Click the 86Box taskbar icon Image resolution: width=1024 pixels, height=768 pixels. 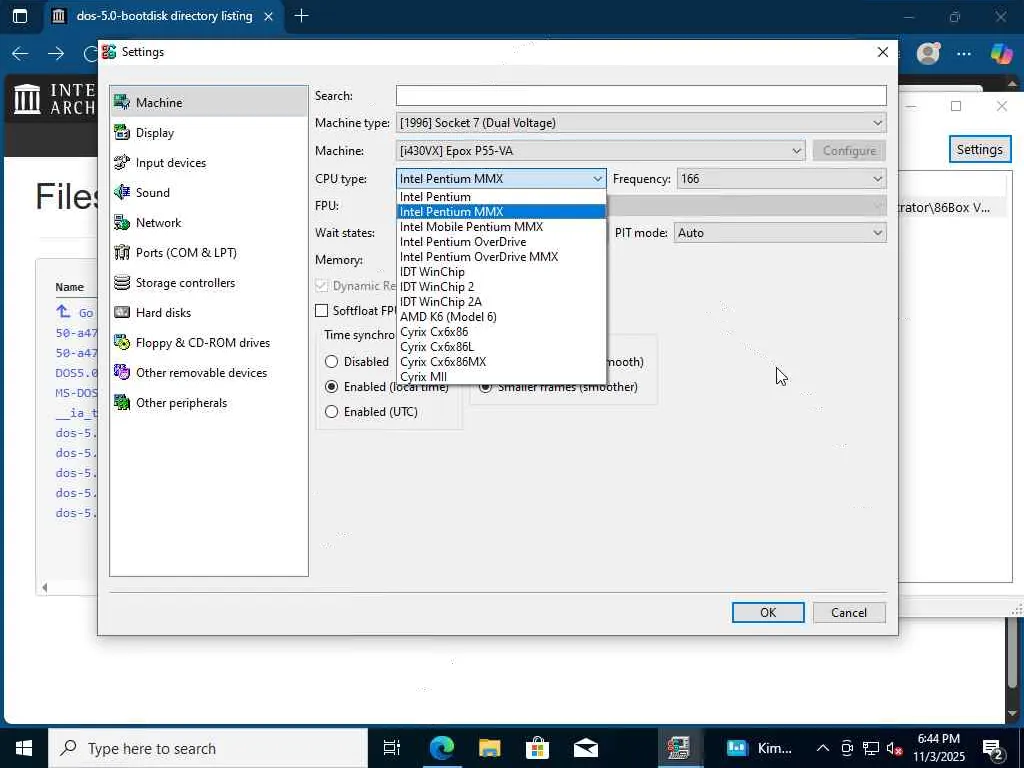click(679, 748)
